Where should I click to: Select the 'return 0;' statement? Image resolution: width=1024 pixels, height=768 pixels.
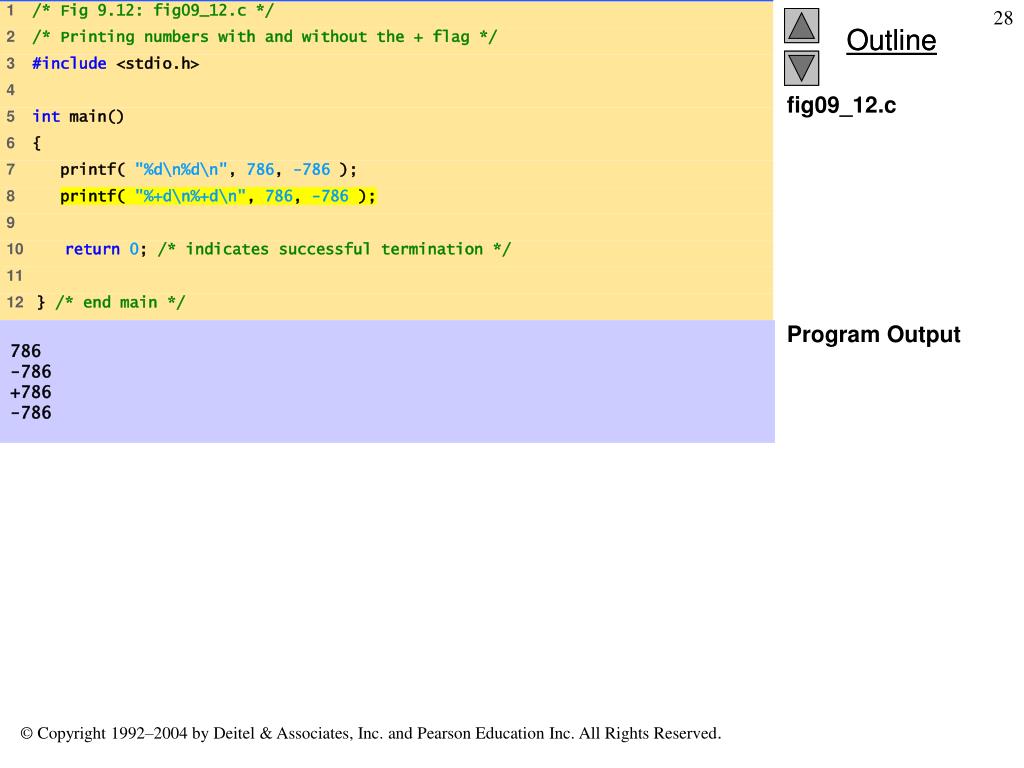106,249
